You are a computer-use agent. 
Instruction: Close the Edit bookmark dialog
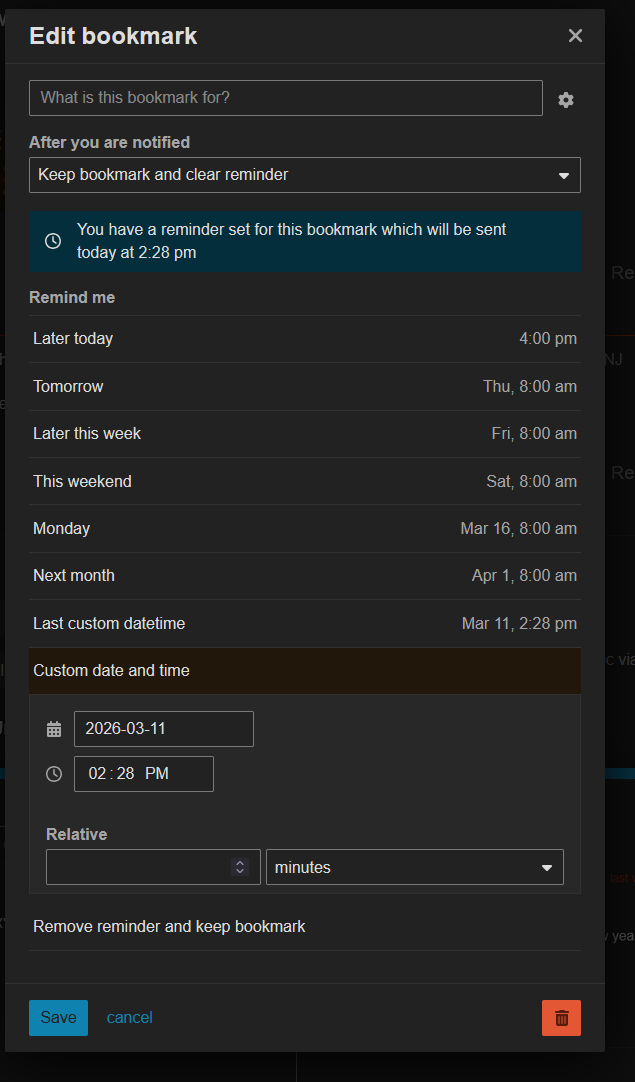(575, 36)
